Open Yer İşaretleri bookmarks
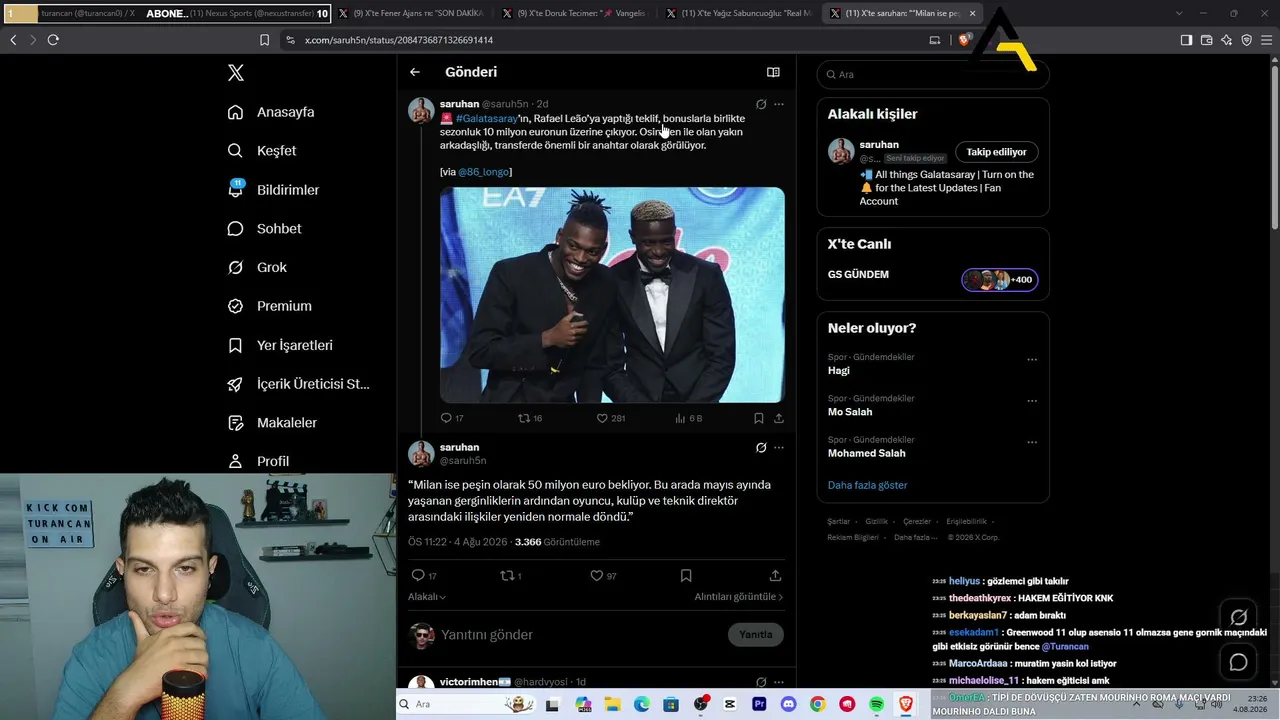The width and height of the screenshot is (1280, 720). coord(280,345)
